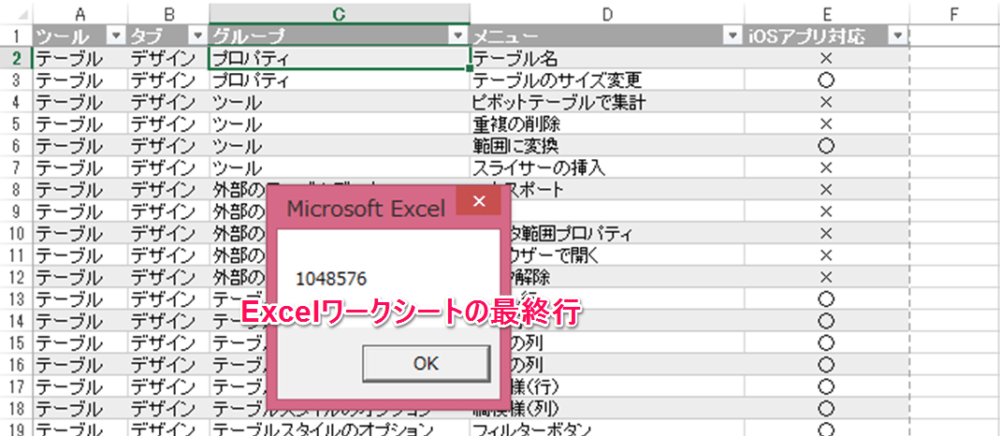Close the Microsoft Excel message box
The image size is (1000, 436).
[x=480, y=201]
